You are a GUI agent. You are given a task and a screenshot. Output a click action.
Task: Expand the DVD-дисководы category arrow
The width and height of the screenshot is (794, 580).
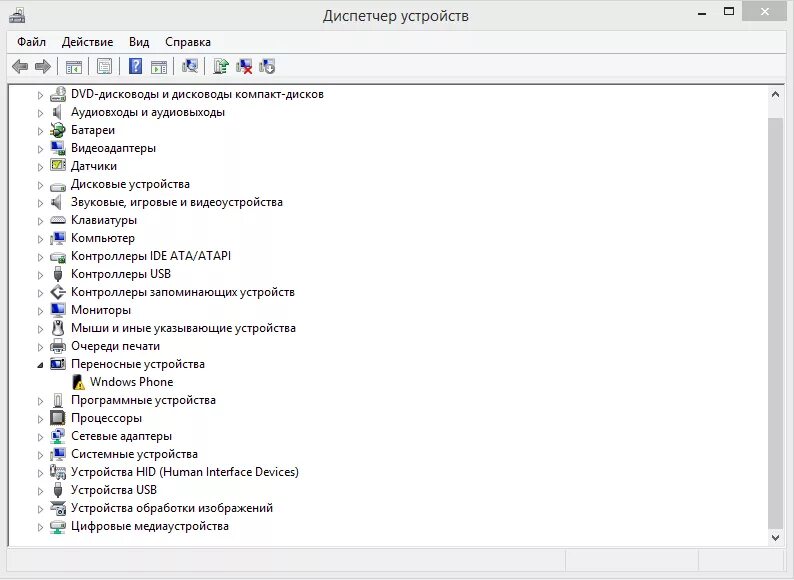coord(41,95)
